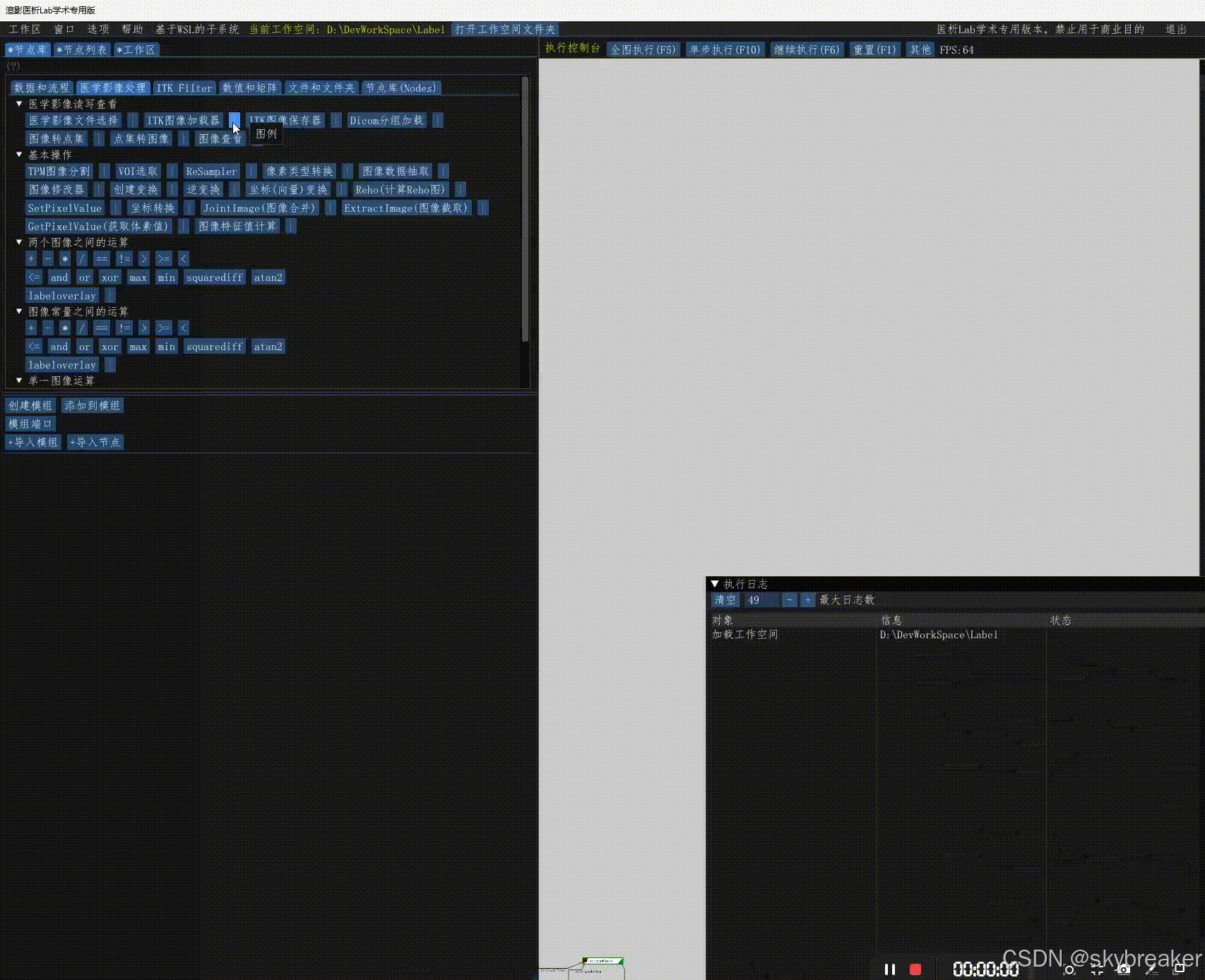
Task: Collapse the 两个图像之间的运算 section
Action: pyautogui.click(x=19, y=242)
